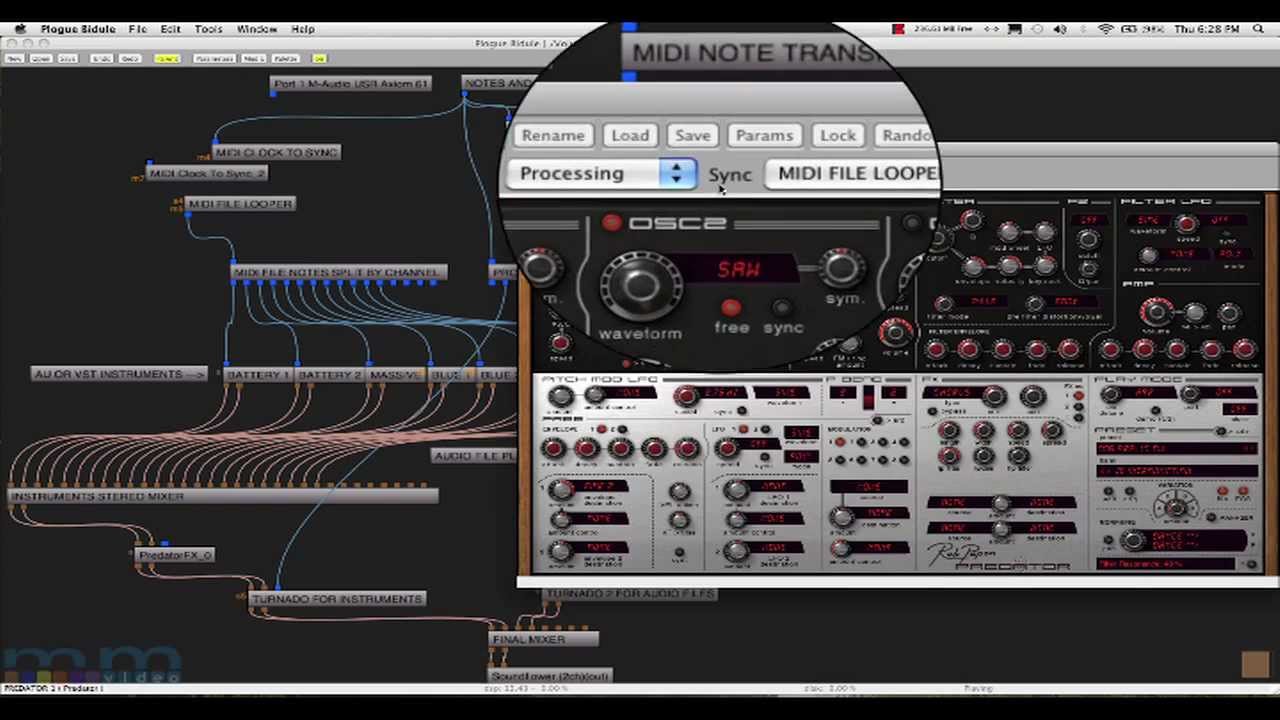Open the Window menu
This screenshot has width=1280, height=720.
[257, 29]
